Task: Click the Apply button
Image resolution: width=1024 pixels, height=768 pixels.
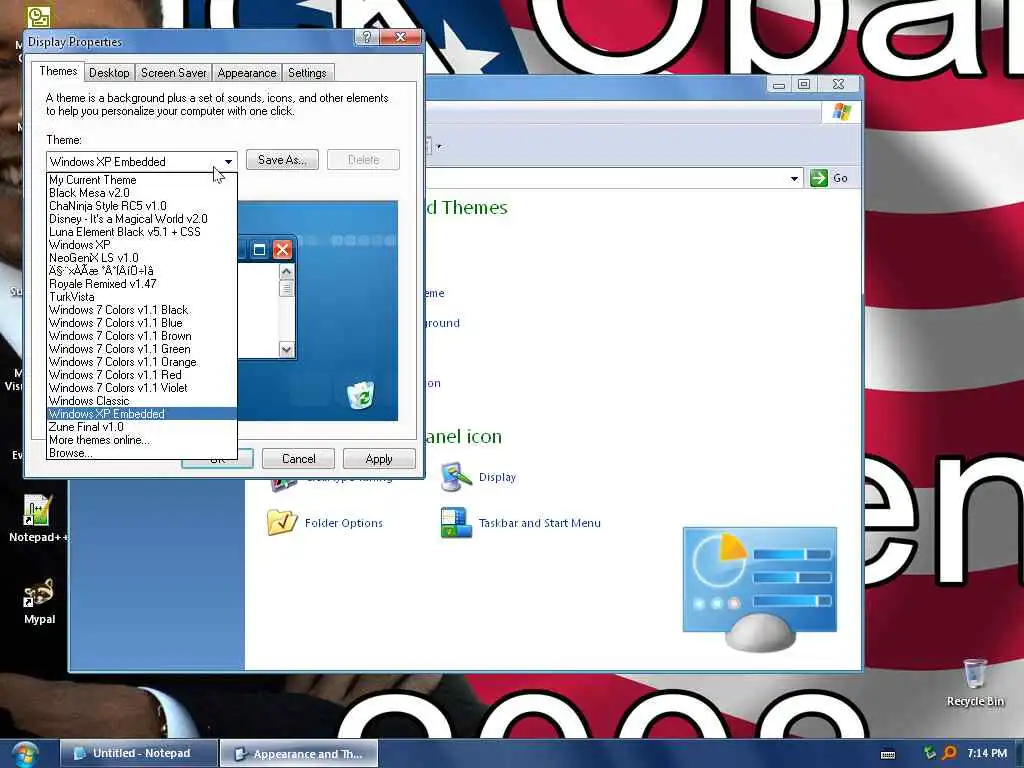Action: [x=379, y=459]
